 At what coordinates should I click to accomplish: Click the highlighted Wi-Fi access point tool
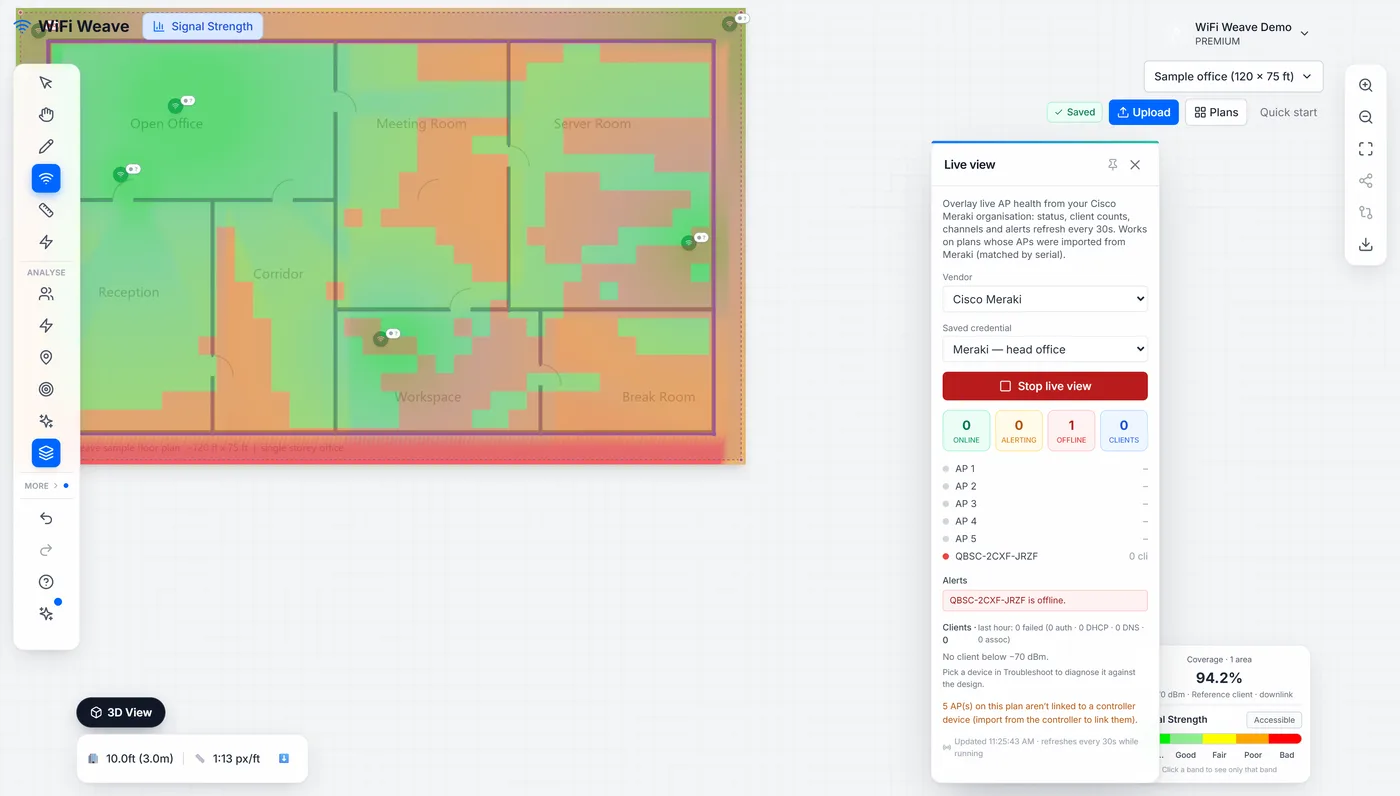(46, 178)
